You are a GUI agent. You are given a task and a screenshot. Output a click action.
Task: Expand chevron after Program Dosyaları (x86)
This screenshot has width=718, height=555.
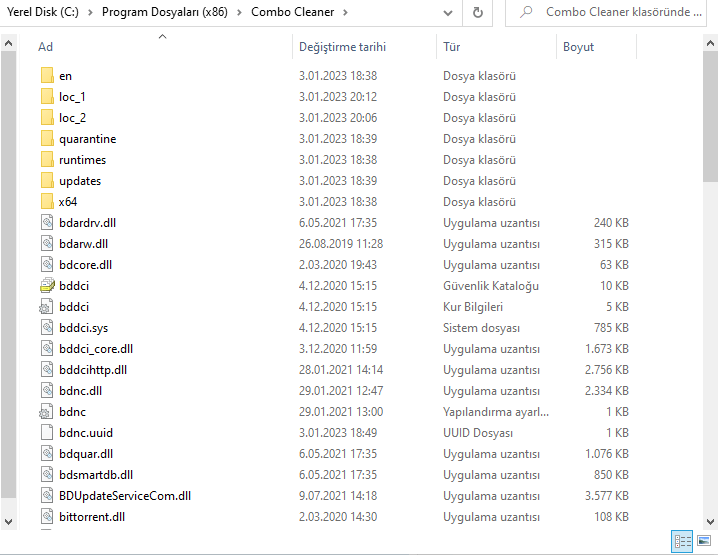pyautogui.click(x=239, y=12)
